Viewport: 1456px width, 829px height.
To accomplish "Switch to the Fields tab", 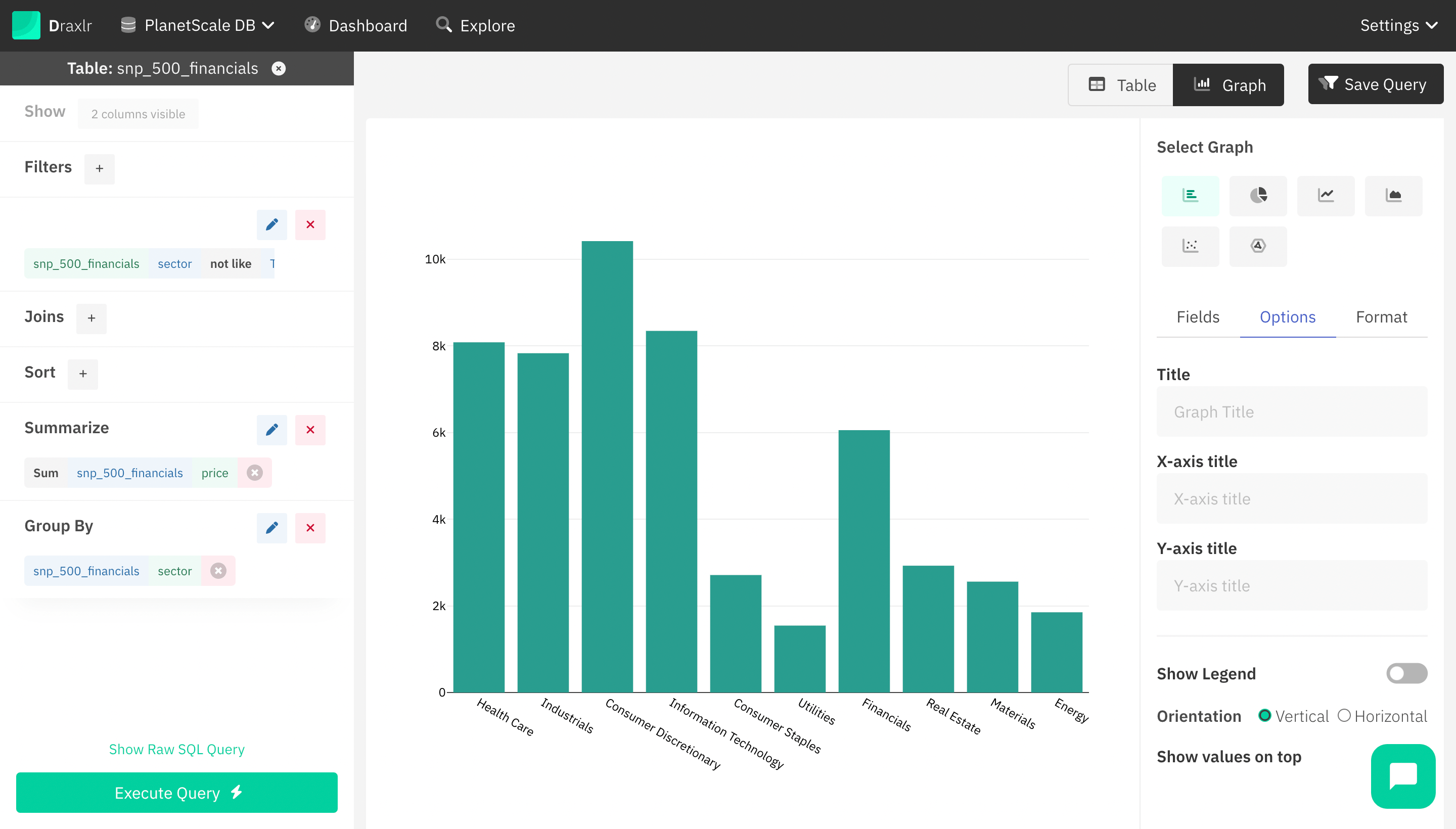I will pos(1199,317).
